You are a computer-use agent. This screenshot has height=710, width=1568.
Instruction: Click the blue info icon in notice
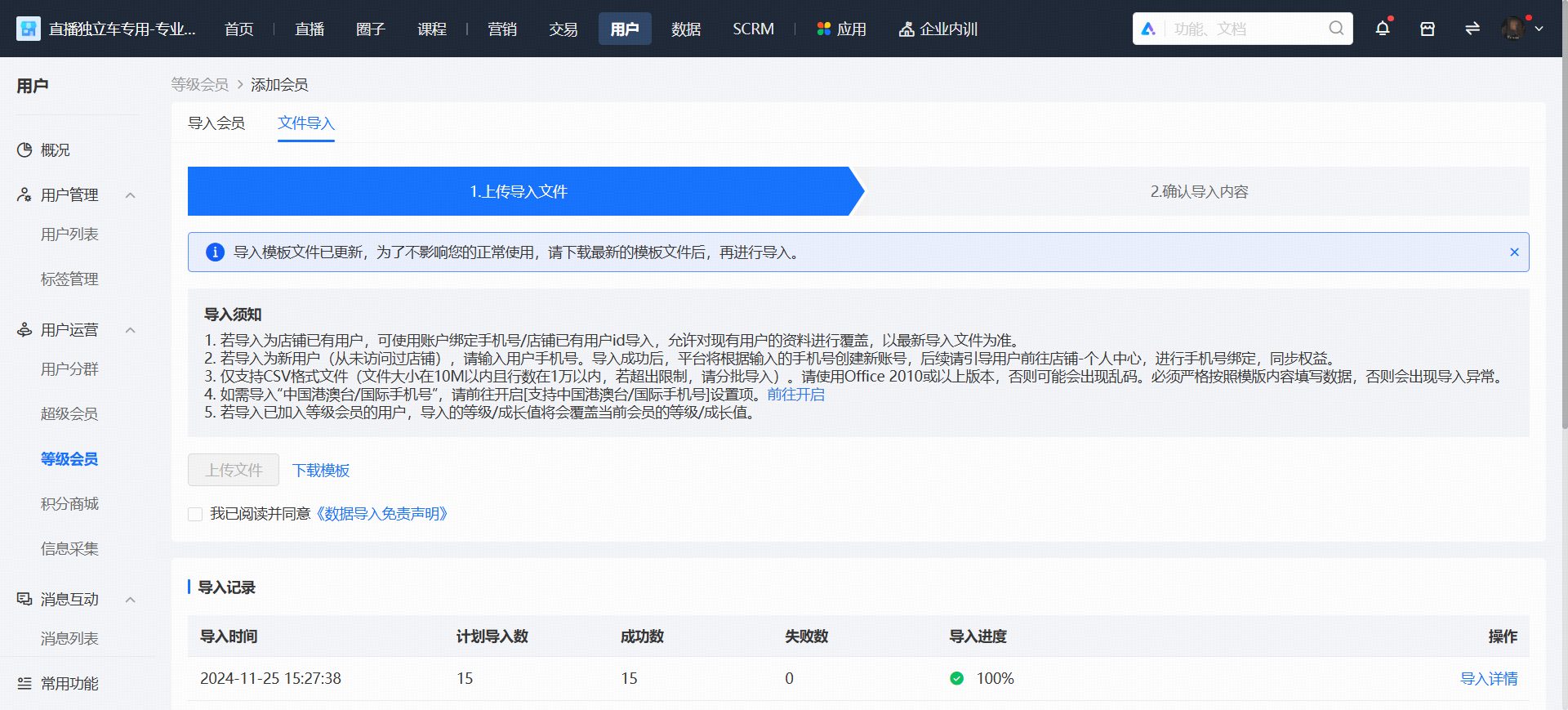click(215, 252)
